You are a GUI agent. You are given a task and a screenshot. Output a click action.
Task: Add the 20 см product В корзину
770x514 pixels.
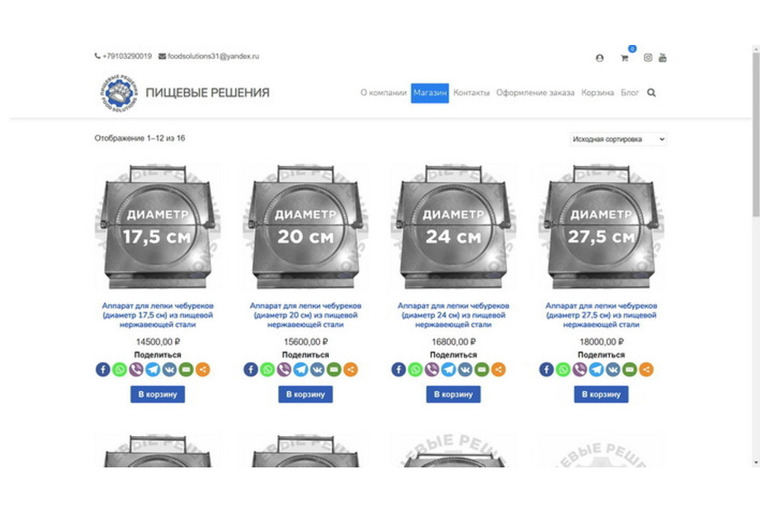[305, 394]
